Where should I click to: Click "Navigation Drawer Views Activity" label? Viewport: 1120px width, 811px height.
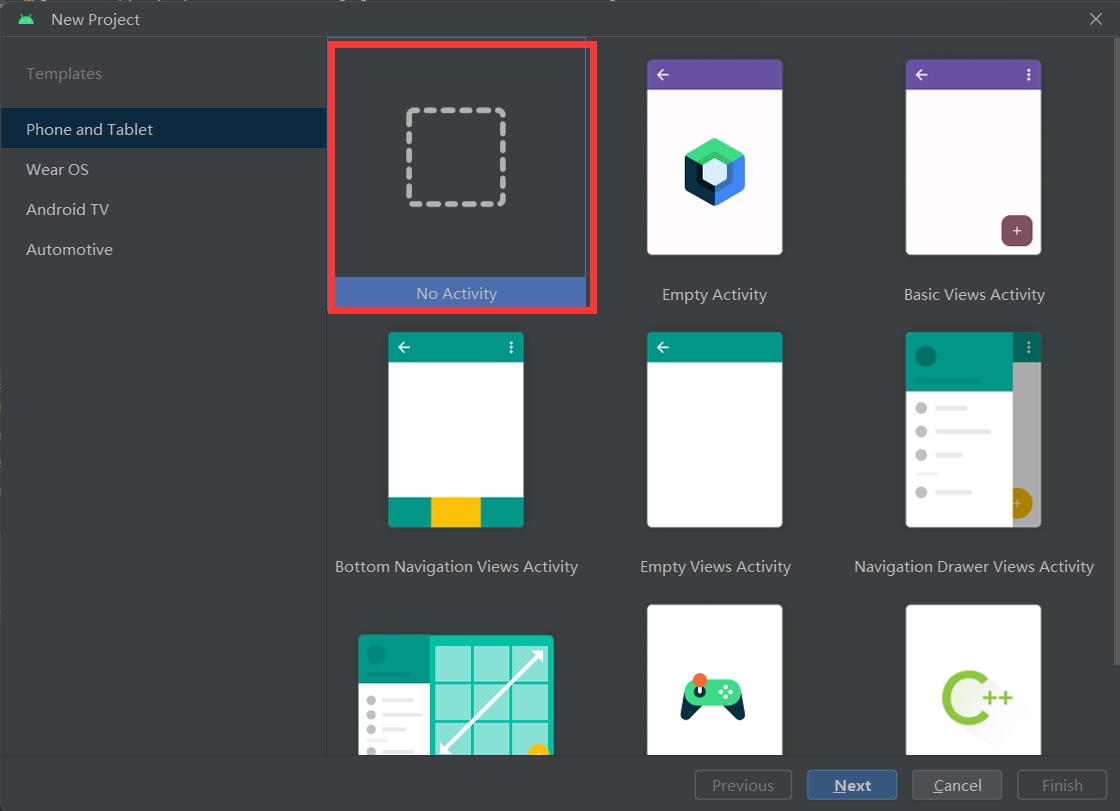pyautogui.click(x=974, y=567)
